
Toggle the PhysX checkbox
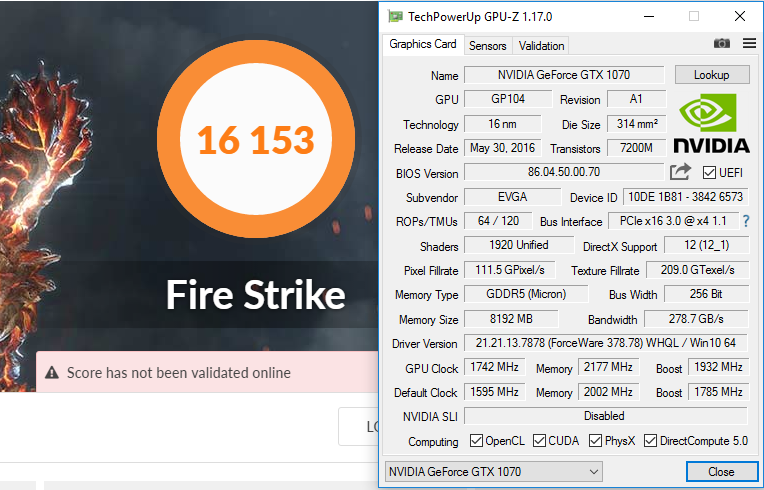[x=595, y=441]
